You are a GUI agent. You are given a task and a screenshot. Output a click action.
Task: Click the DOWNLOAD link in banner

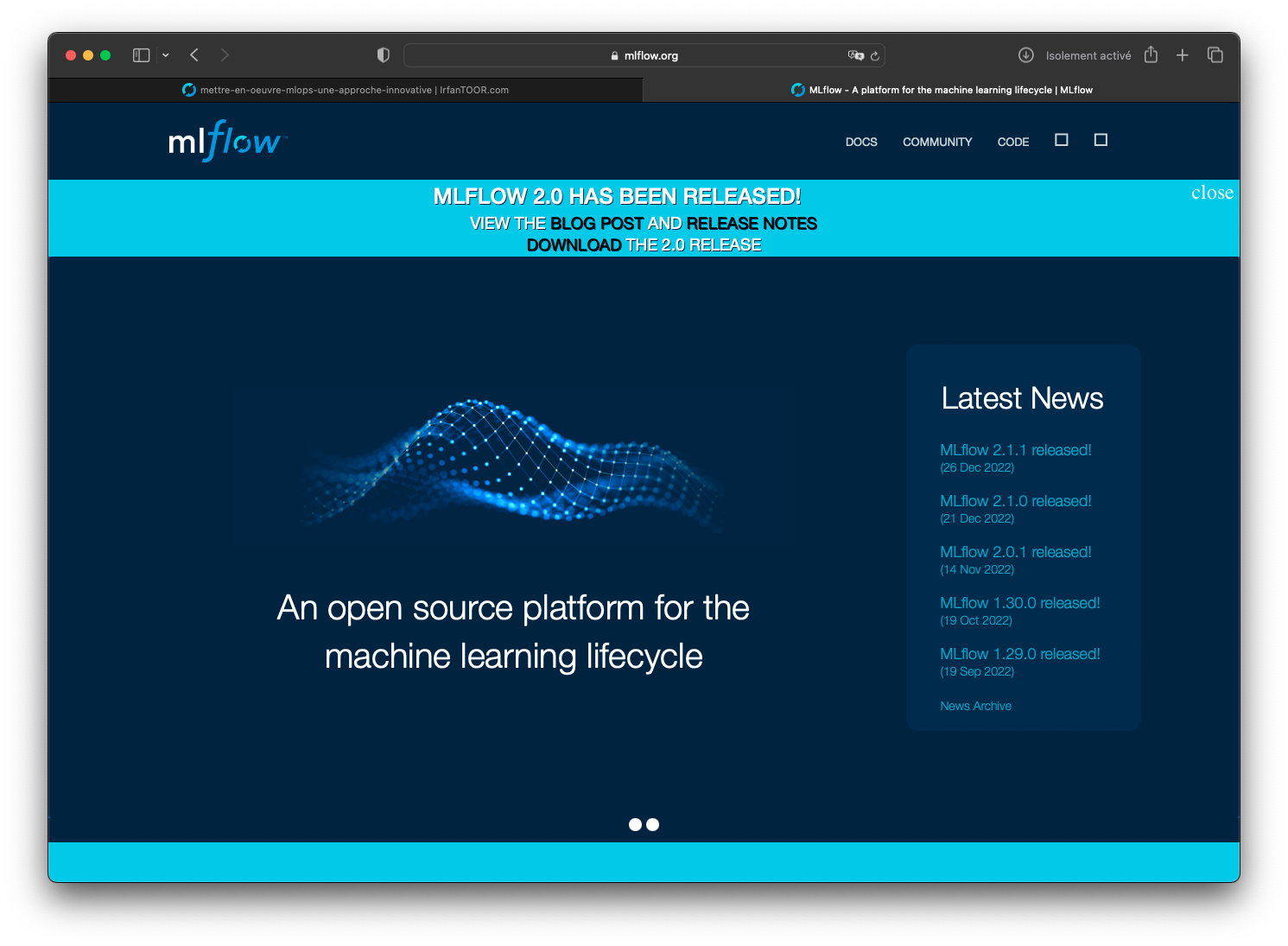[x=574, y=245]
